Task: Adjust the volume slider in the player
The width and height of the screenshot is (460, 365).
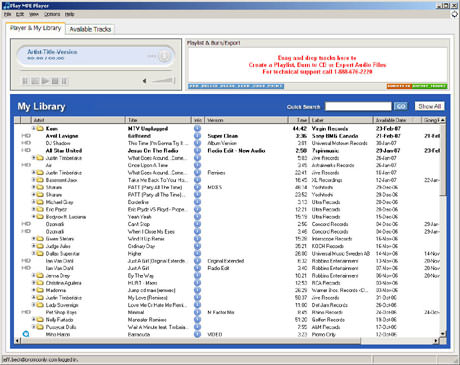Action: pyautogui.click(x=163, y=80)
